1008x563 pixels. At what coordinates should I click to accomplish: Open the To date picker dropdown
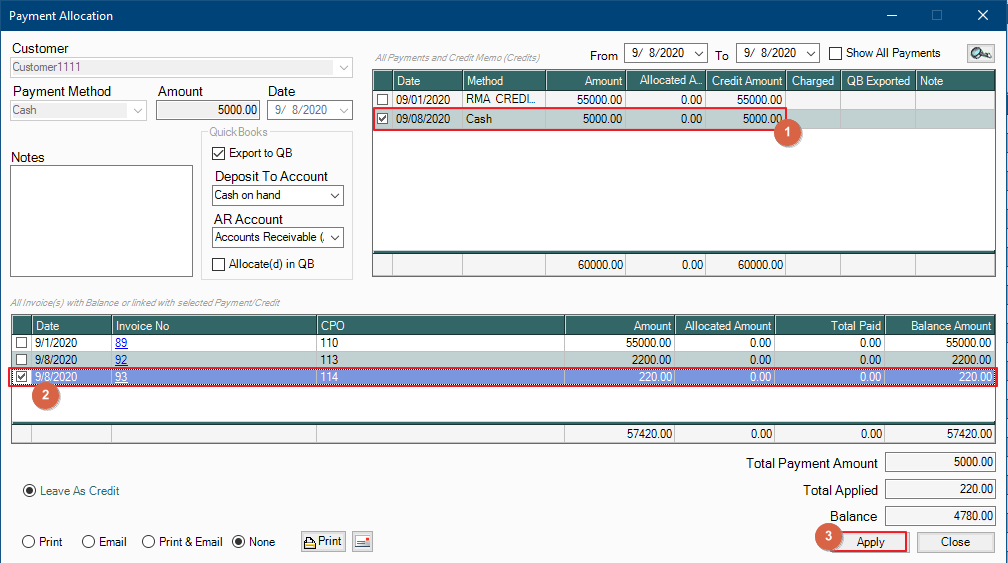pos(810,54)
